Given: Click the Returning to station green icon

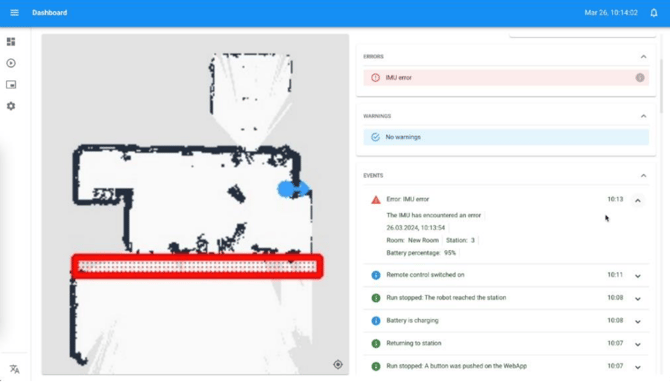Looking at the screenshot, I should 376,343.
